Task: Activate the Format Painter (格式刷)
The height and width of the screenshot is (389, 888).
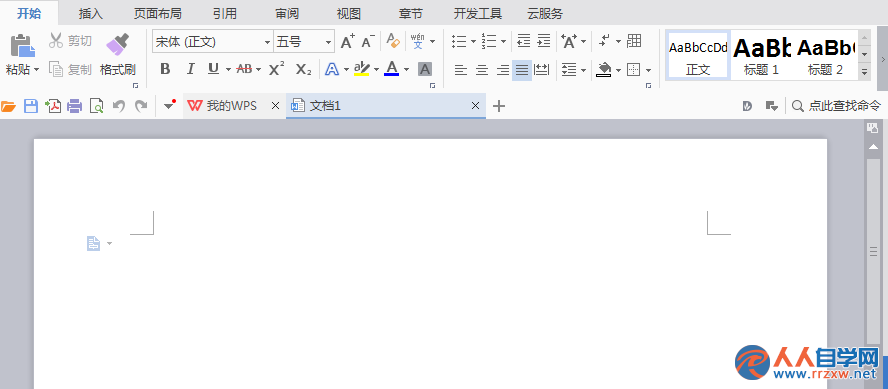Action: [118, 55]
